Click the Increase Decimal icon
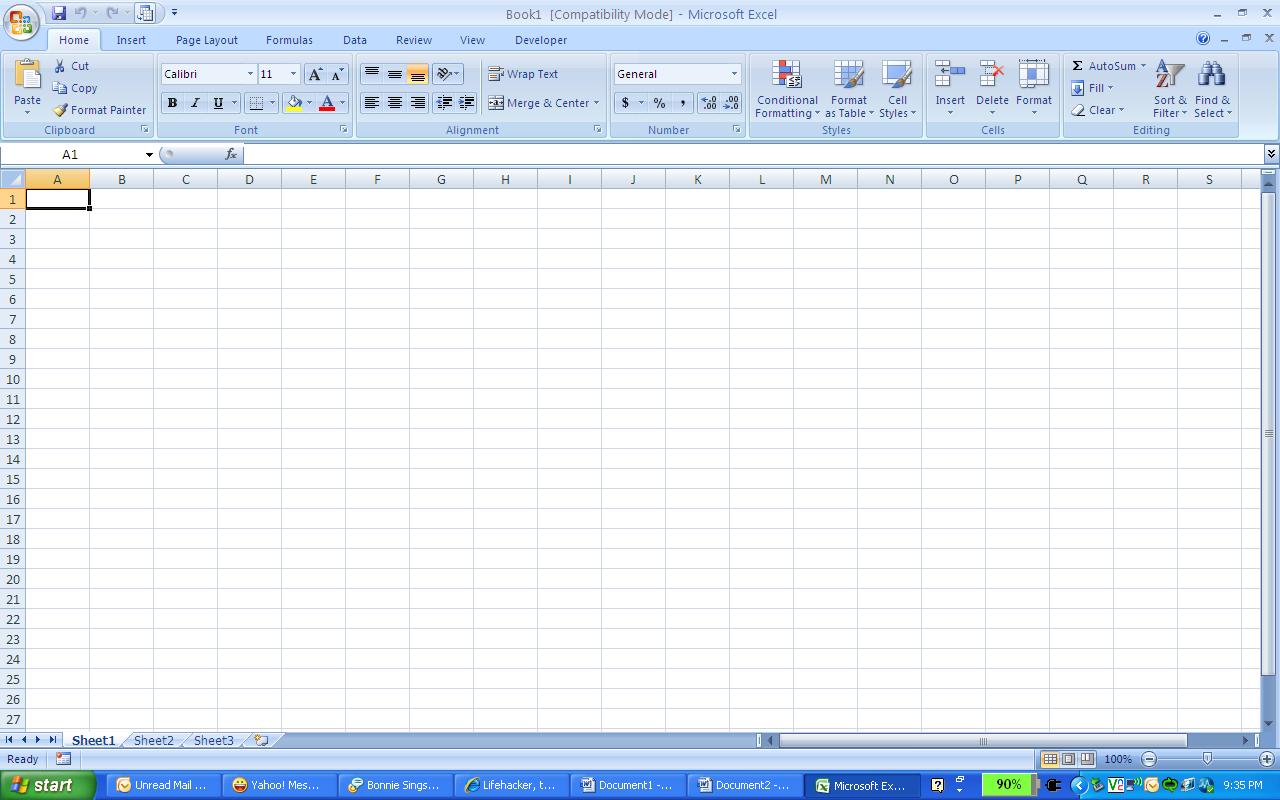1280x800 pixels. [709, 102]
